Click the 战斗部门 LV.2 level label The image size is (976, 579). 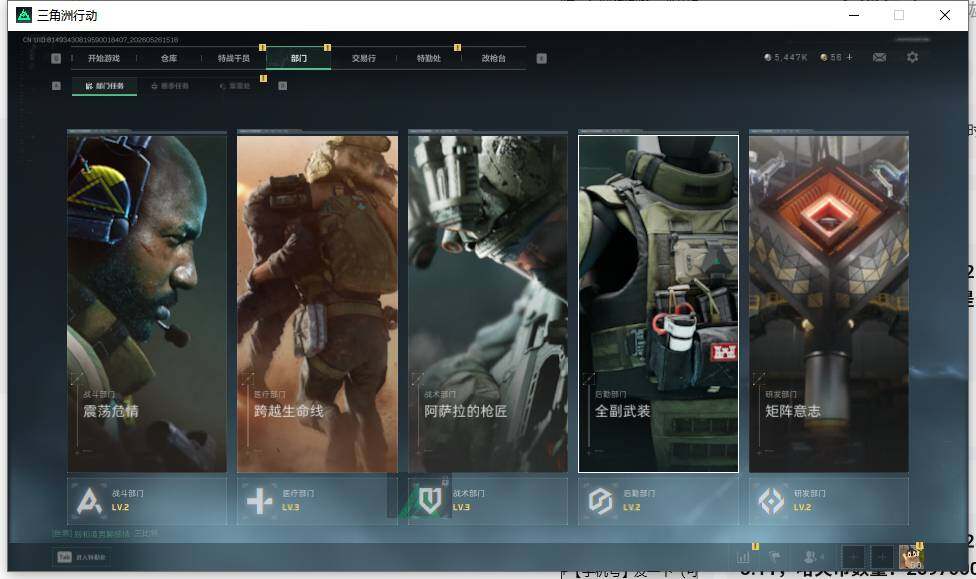click(x=120, y=507)
